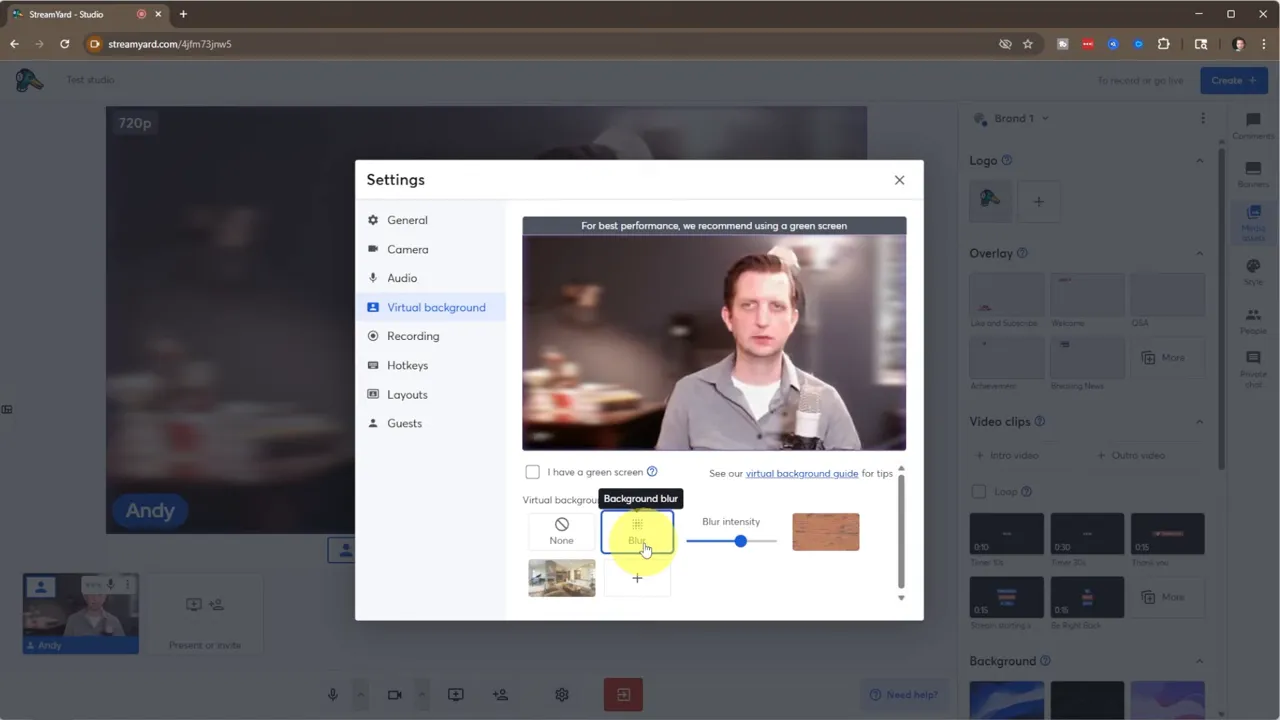Open the Comments panel
The image size is (1280, 720).
(1252, 122)
